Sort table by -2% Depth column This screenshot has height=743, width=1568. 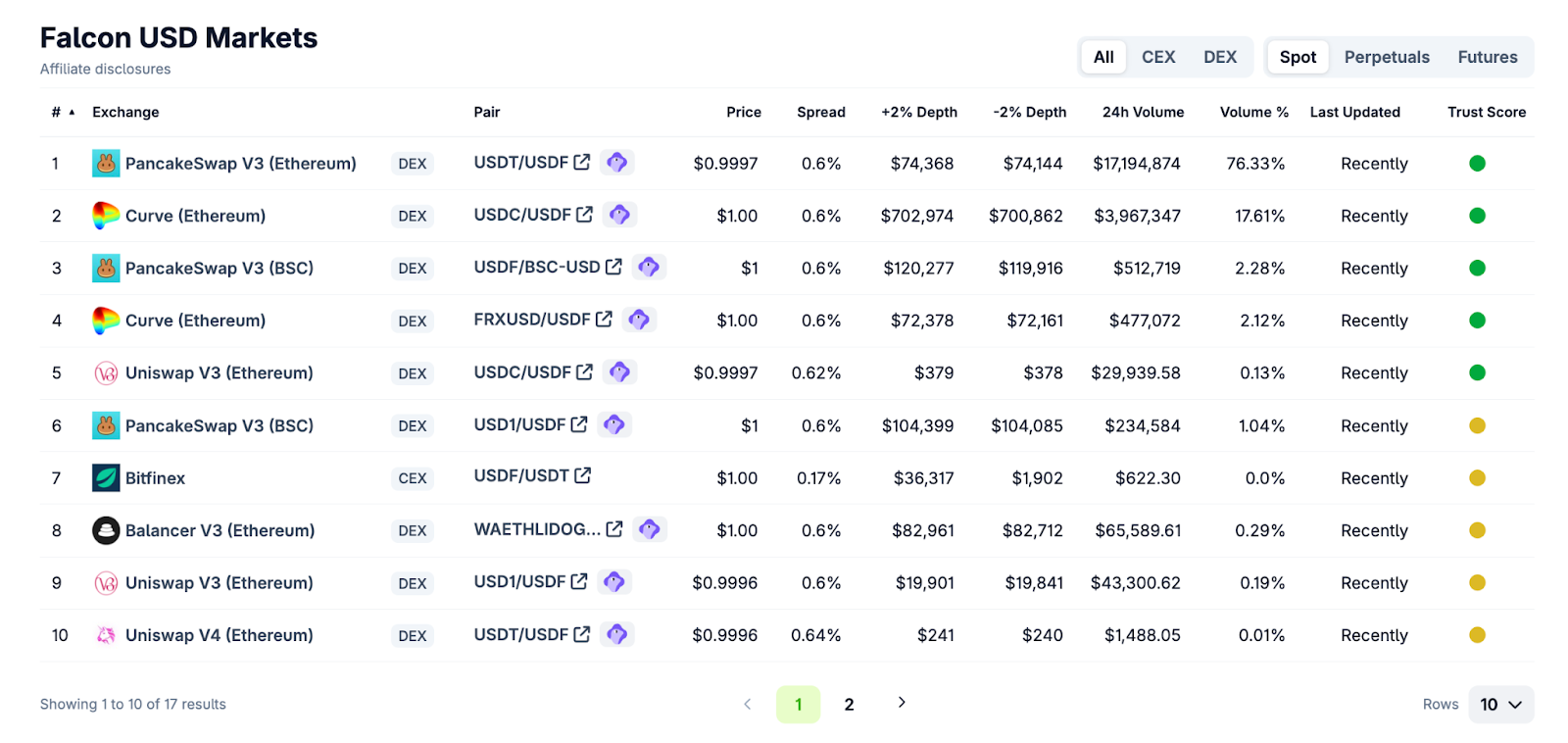pyautogui.click(x=1030, y=112)
